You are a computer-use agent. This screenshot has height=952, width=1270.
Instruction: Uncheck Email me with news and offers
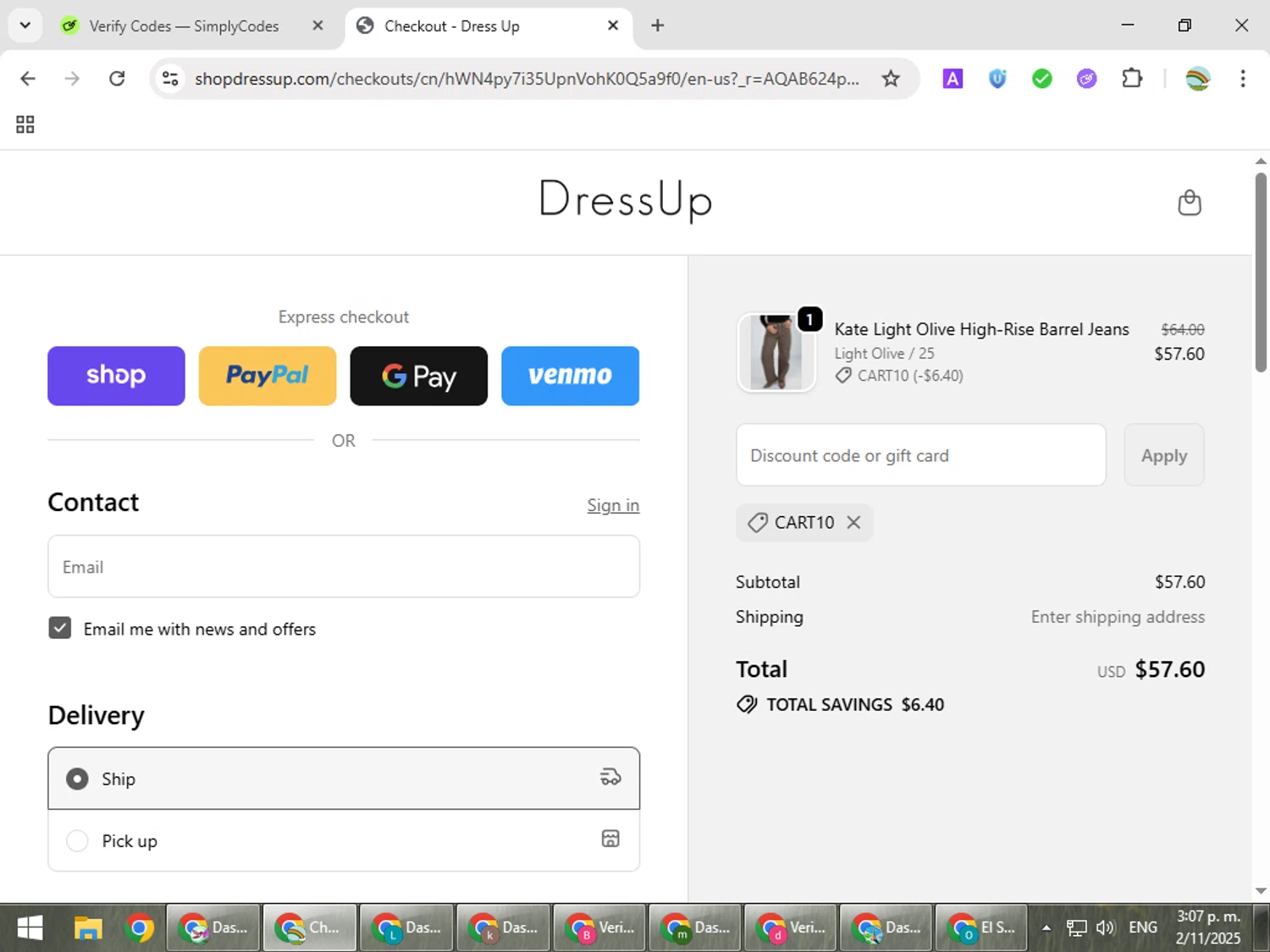tap(60, 628)
